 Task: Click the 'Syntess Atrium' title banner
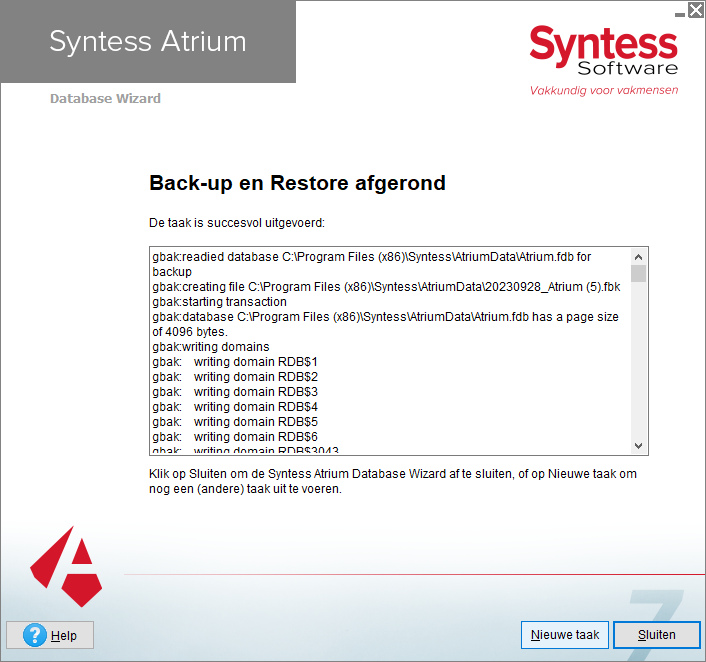click(148, 41)
